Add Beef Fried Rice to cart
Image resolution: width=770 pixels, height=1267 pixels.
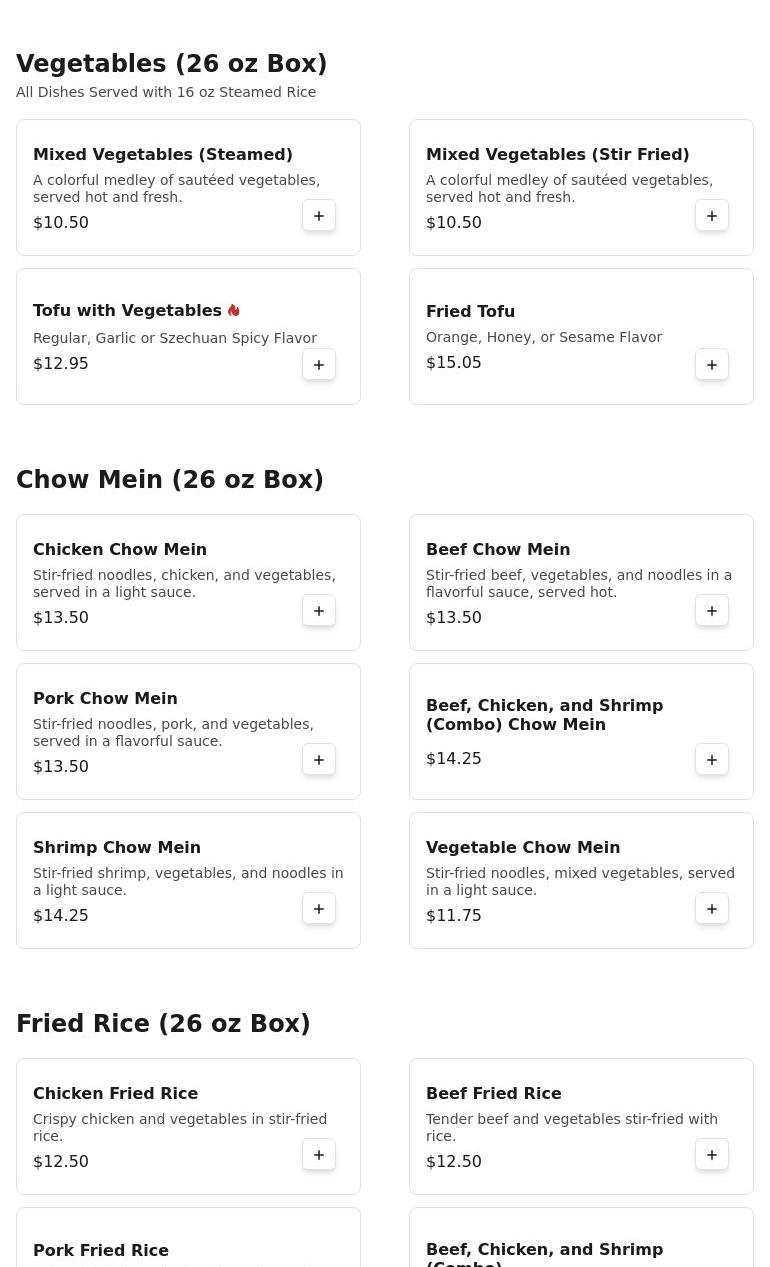712,1155
